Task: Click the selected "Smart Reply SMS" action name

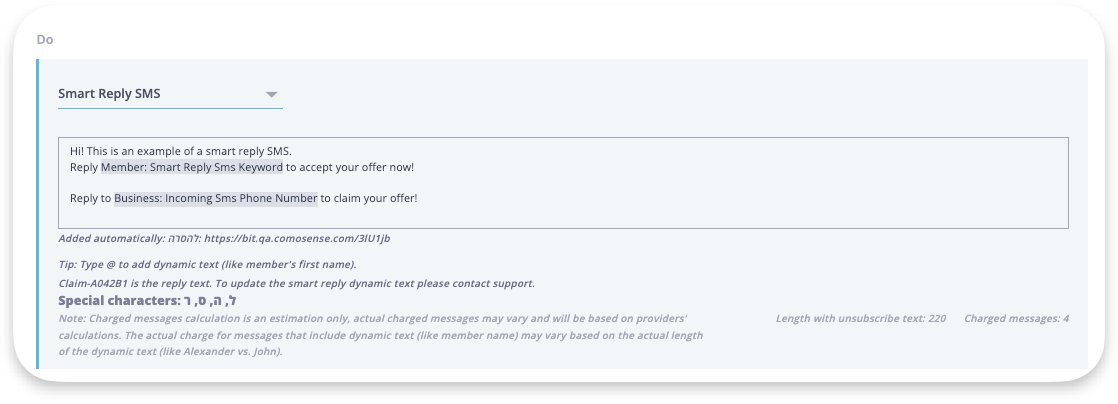Action: 109,94
